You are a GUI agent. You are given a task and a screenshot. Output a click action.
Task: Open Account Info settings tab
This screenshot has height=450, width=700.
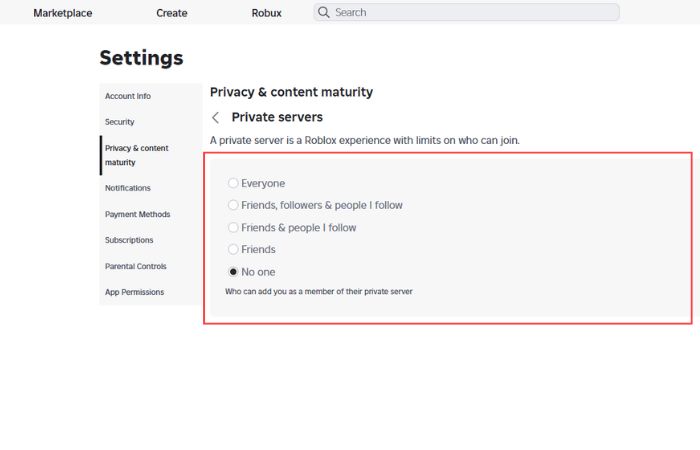pos(150,96)
